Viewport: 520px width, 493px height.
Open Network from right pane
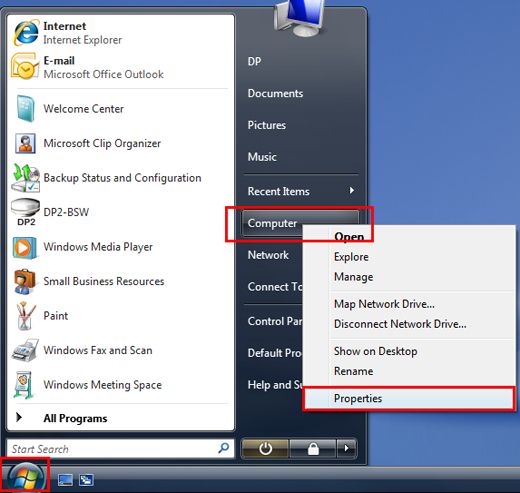(268, 255)
